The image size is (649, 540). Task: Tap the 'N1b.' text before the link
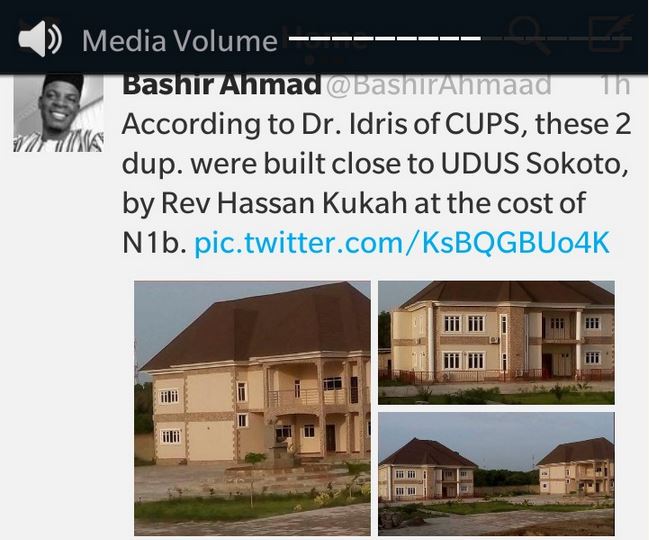(154, 242)
